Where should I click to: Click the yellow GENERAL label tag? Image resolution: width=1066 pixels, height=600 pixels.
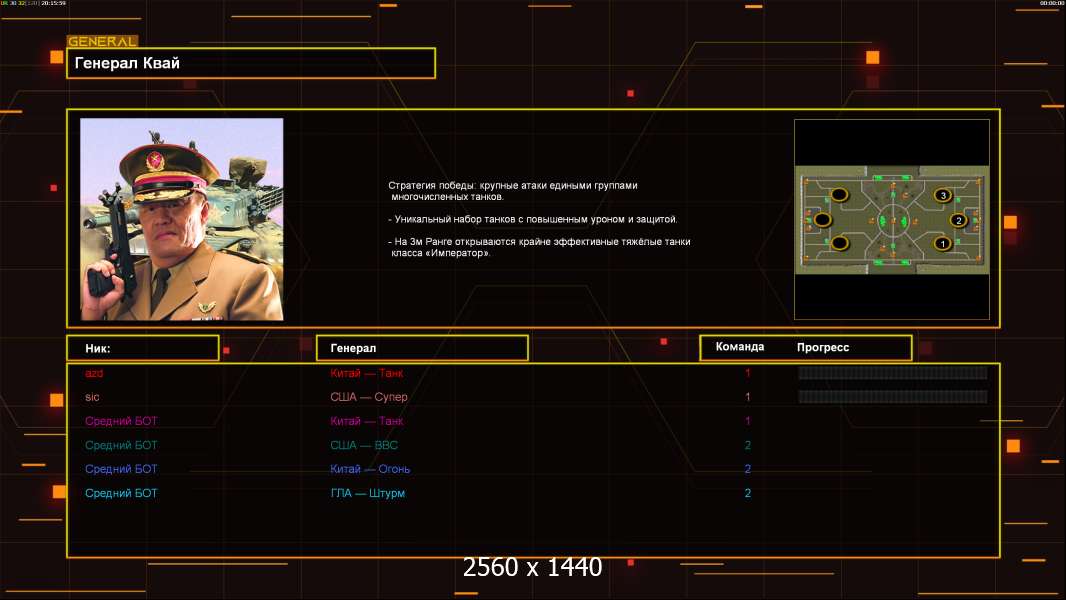pos(101,42)
